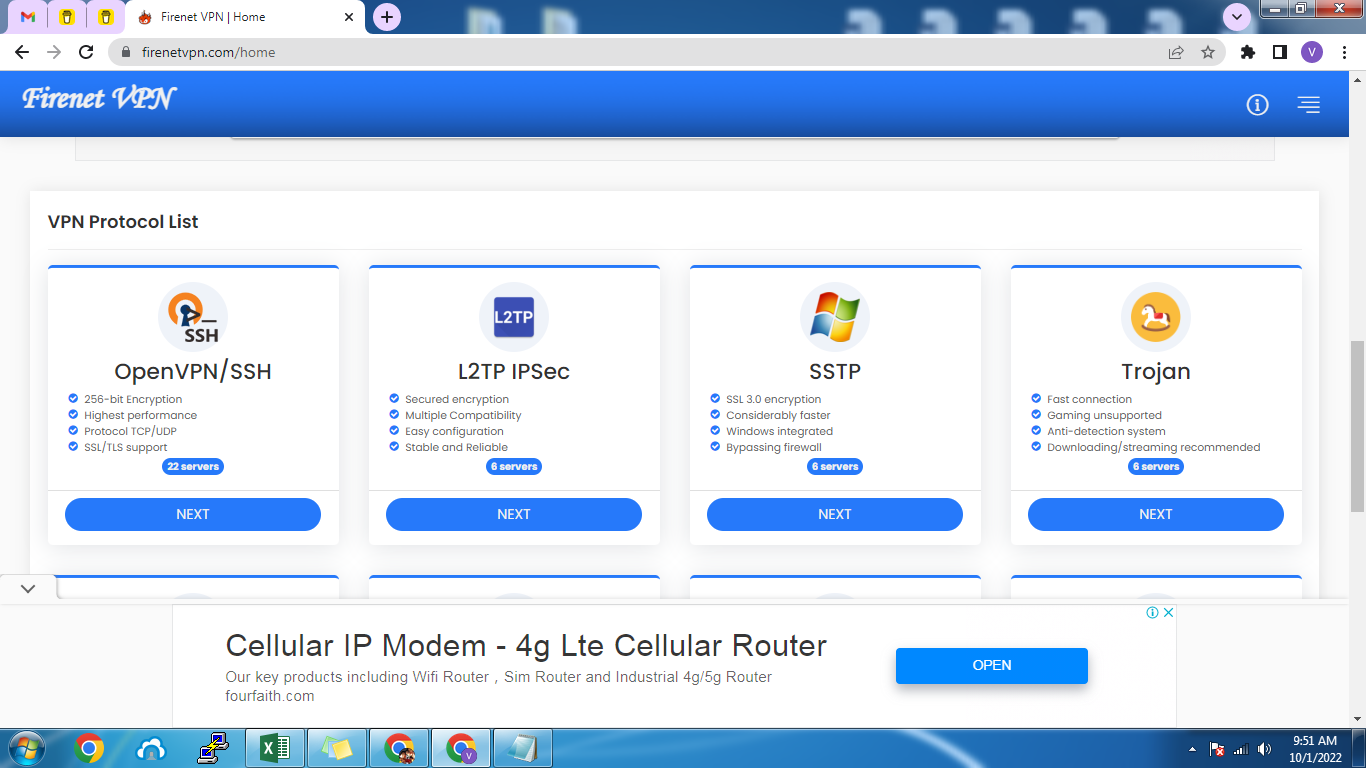Show hidden system tray icons
This screenshot has width=1366, height=768.
1192,749
